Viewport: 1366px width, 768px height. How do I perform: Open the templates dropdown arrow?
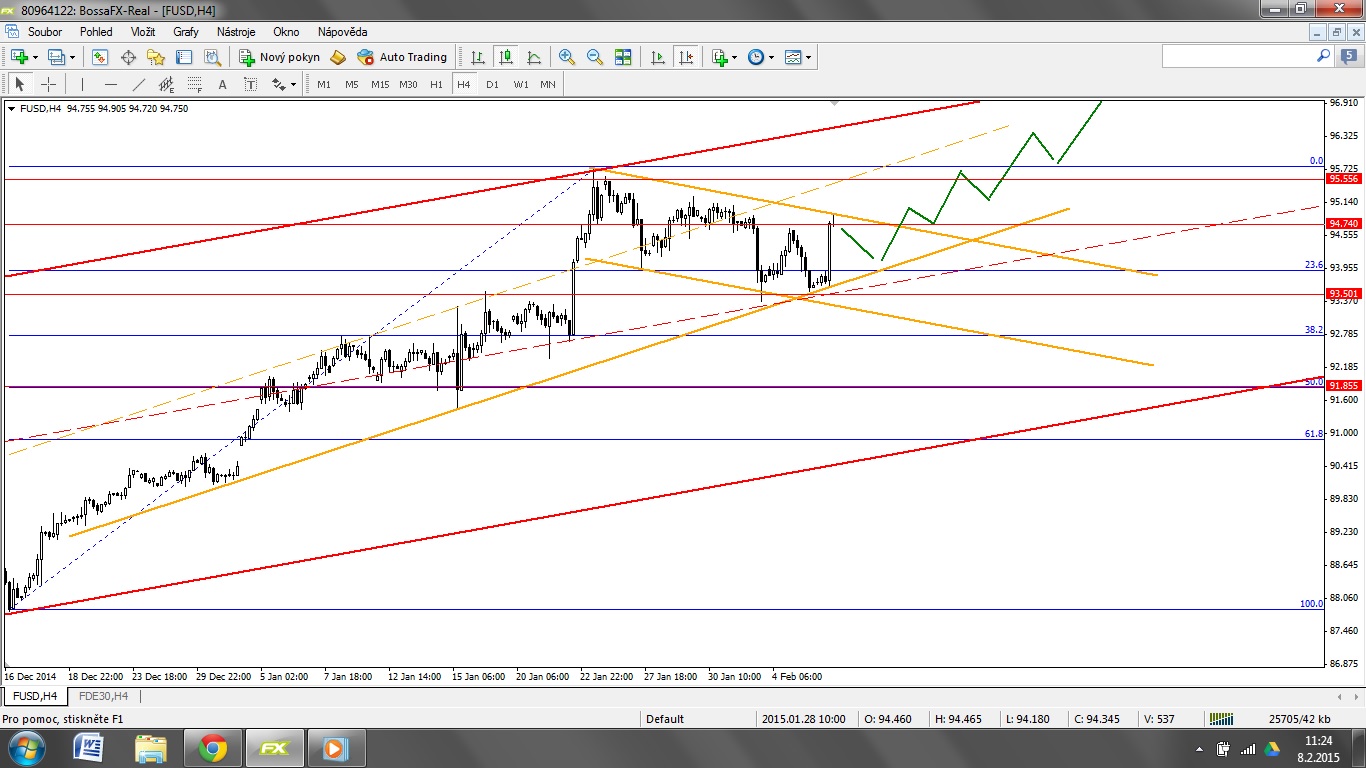point(809,57)
